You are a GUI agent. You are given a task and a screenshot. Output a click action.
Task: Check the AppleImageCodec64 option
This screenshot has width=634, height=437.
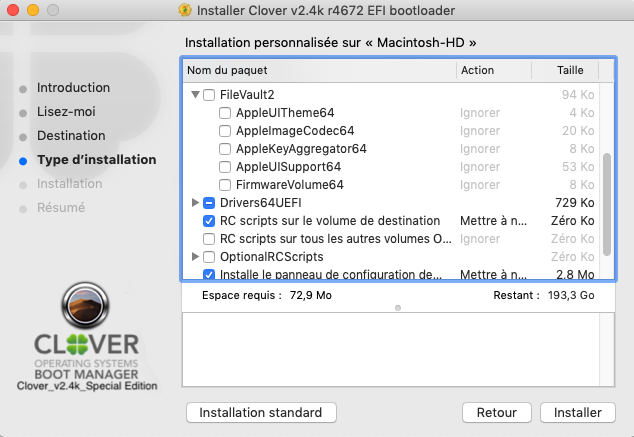point(225,131)
